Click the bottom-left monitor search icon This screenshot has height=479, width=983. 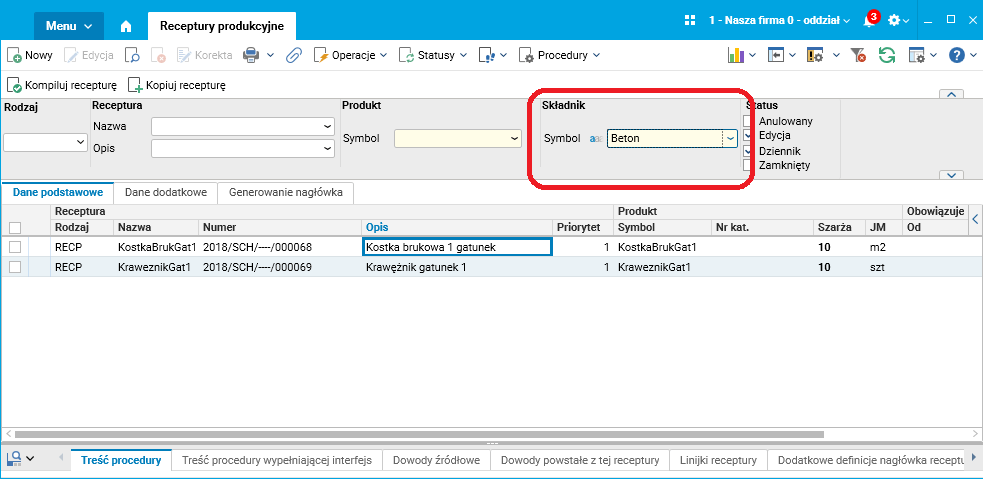point(14,459)
